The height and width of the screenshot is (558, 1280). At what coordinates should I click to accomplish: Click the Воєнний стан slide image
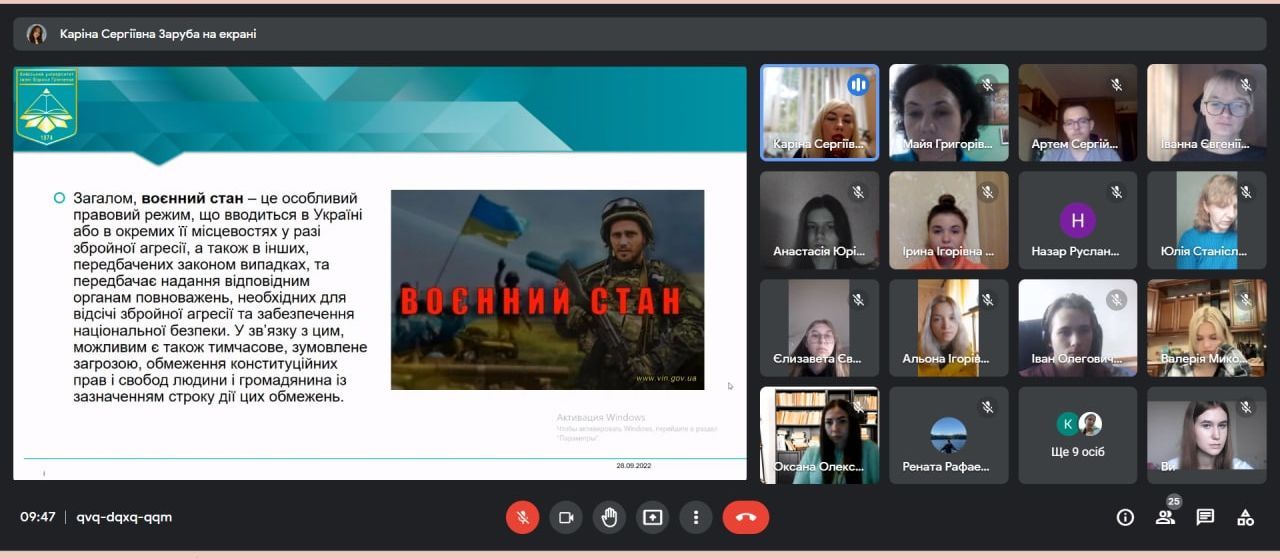point(547,289)
